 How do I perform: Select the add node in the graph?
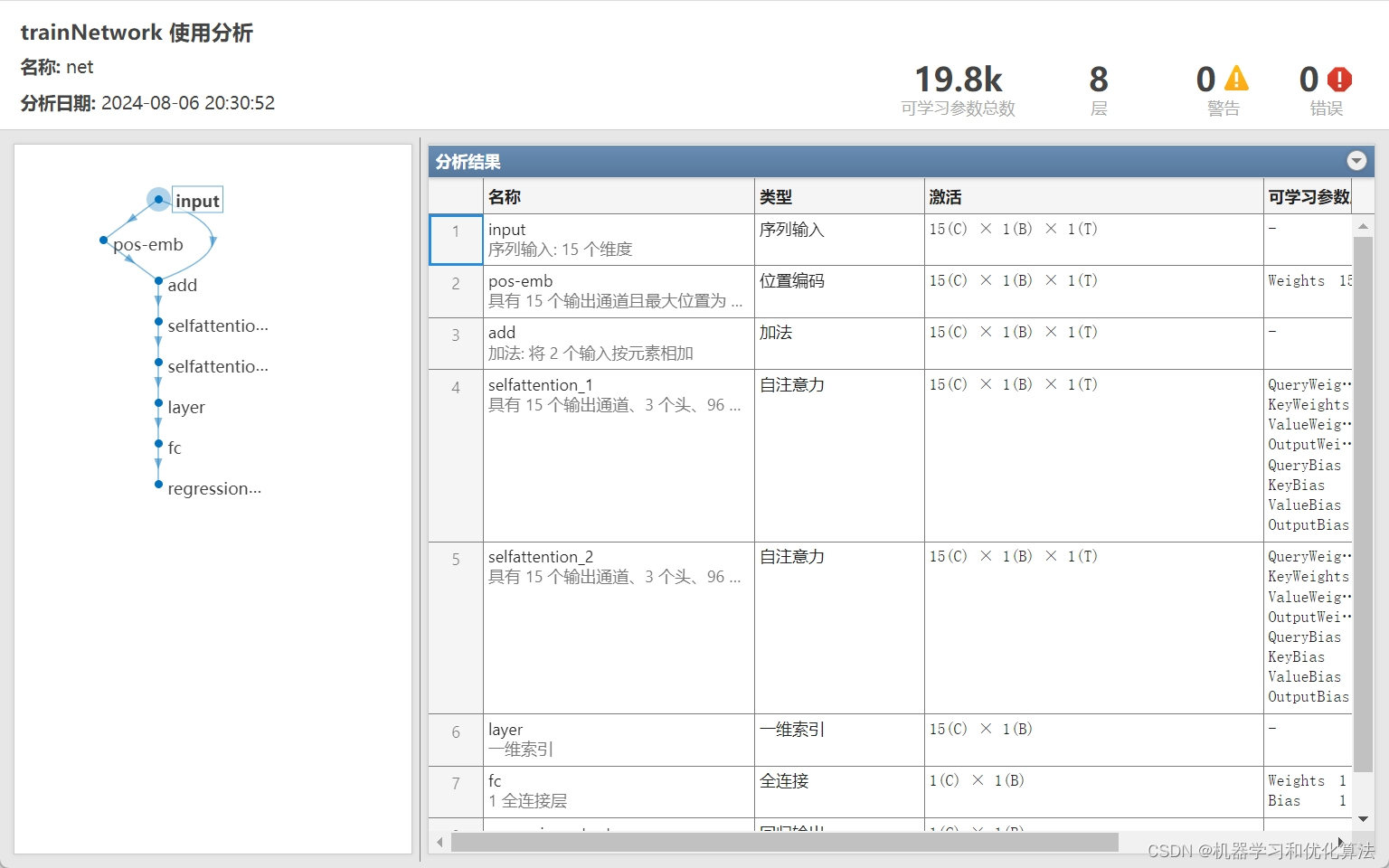pos(158,281)
